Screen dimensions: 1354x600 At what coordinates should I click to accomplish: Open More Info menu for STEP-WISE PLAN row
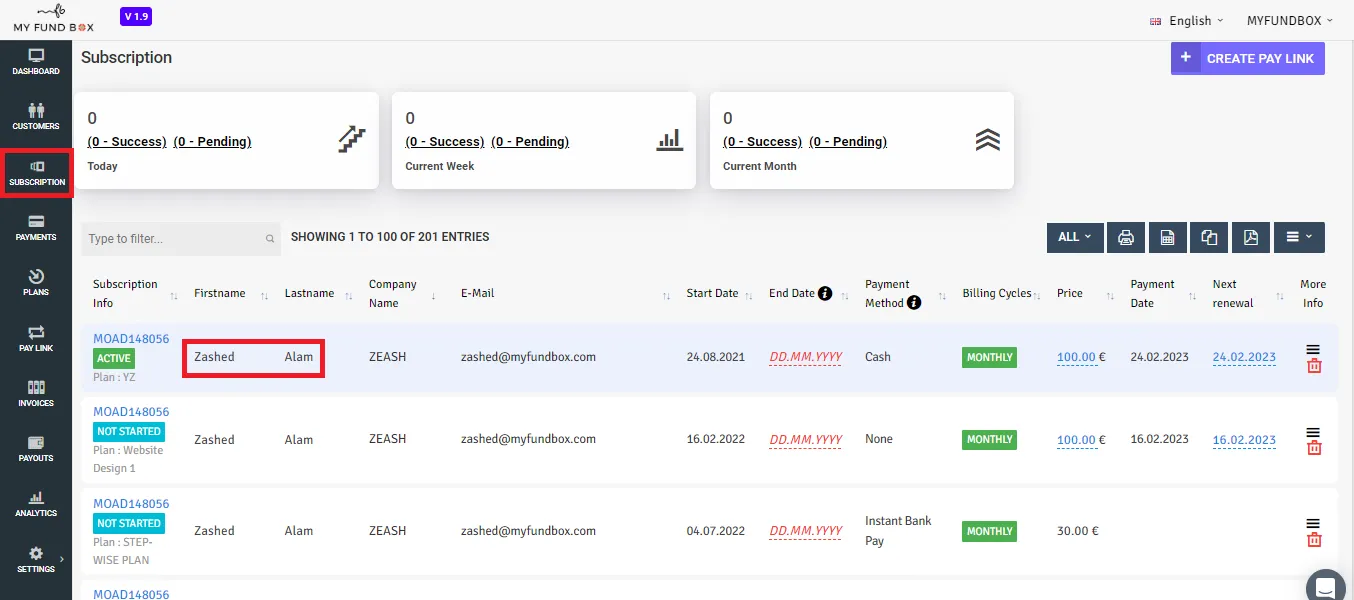1313,523
